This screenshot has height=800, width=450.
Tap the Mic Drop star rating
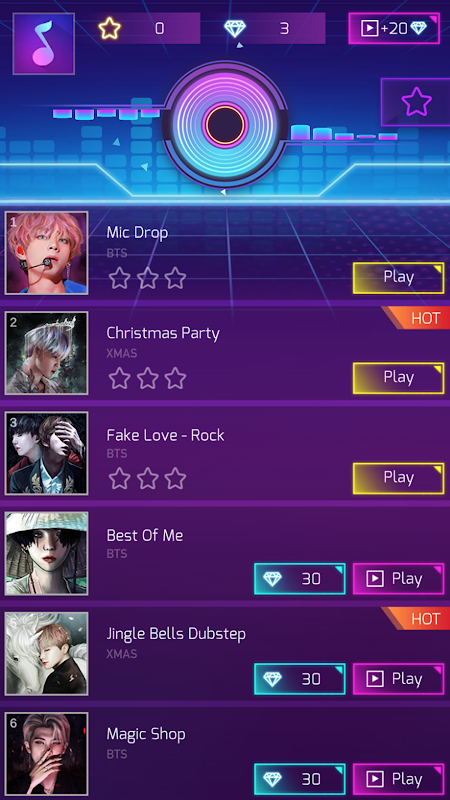(147, 278)
